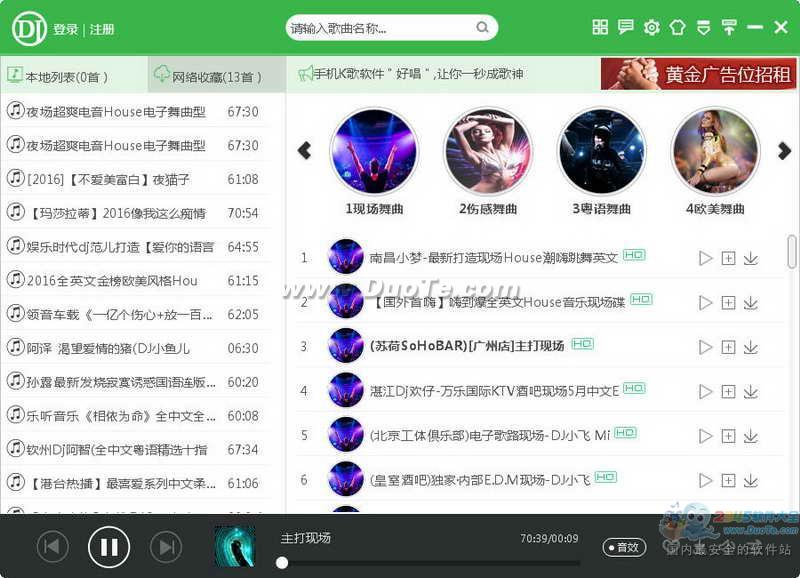Viewport: 800px width, 578px height.
Task: Click the now-playing album art thumbnail
Action: tap(235, 547)
